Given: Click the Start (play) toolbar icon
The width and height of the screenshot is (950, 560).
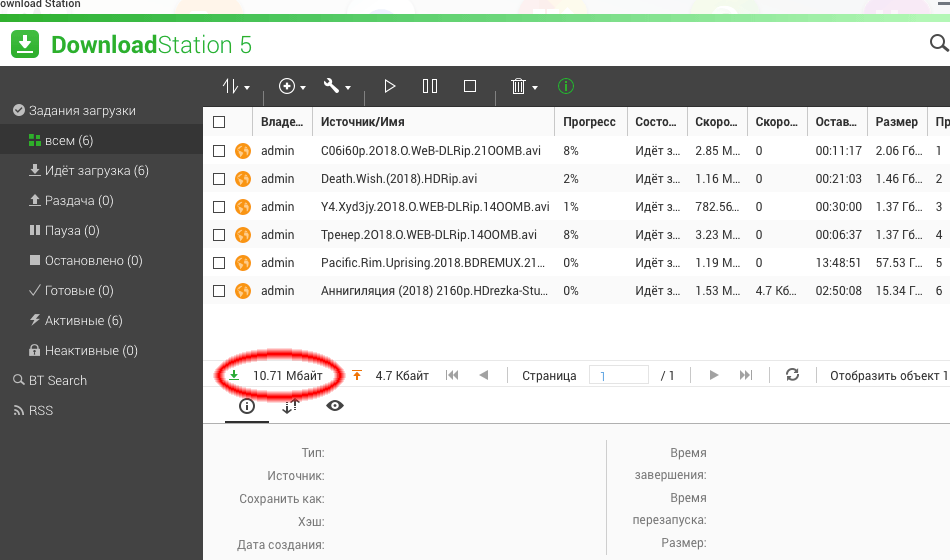Looking at the screenshot, I should click(390, 87).
